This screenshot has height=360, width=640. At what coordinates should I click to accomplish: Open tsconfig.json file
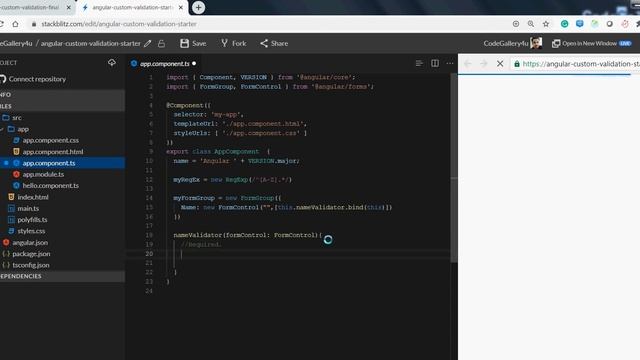(31, 265)
